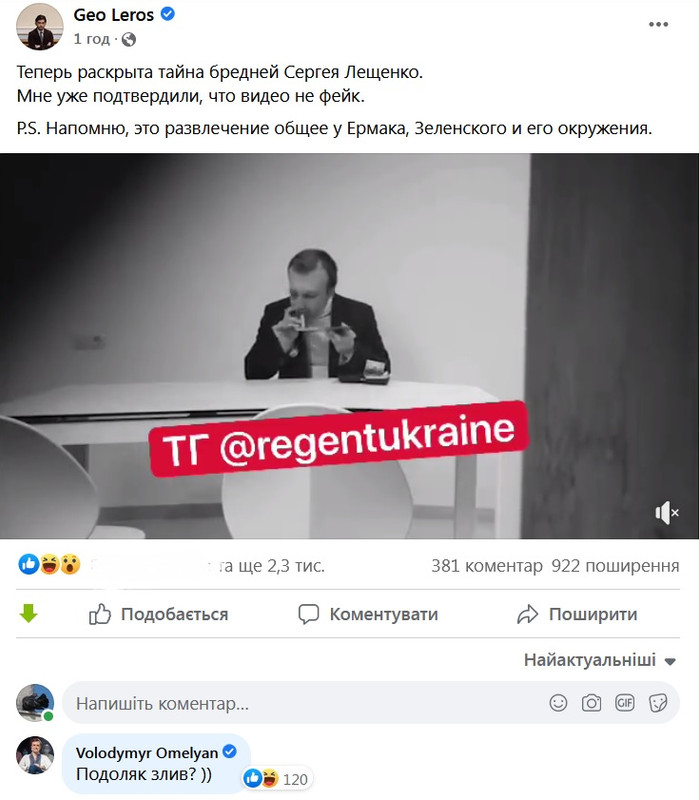Open the 381 коментар comments link

(x=487, y=566)
